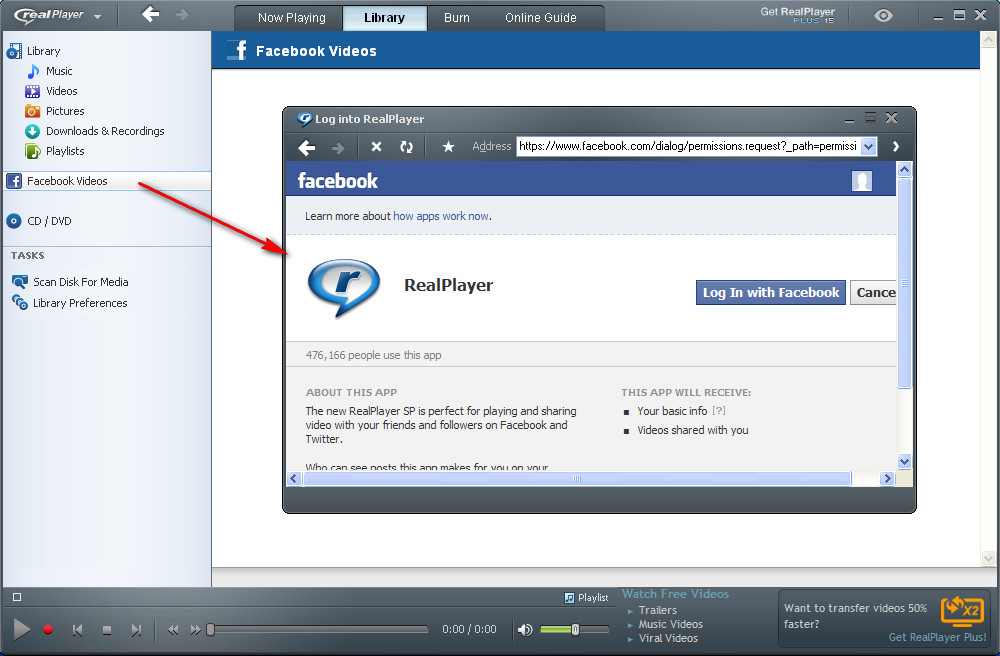Image resolution: width=1000 pixels, height=656 pixels.
Task: Expand the Address bar dropdown arrow
Action: 868,147
